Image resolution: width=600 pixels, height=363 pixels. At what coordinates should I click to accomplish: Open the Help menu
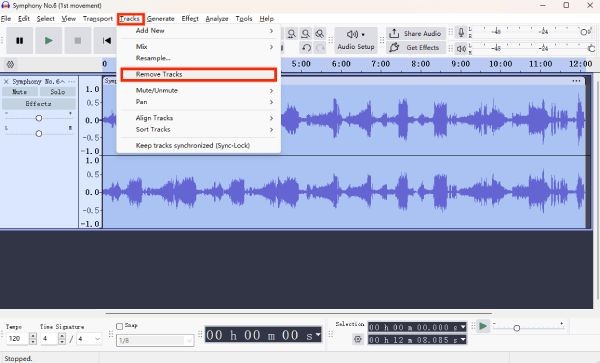[267, 18]
